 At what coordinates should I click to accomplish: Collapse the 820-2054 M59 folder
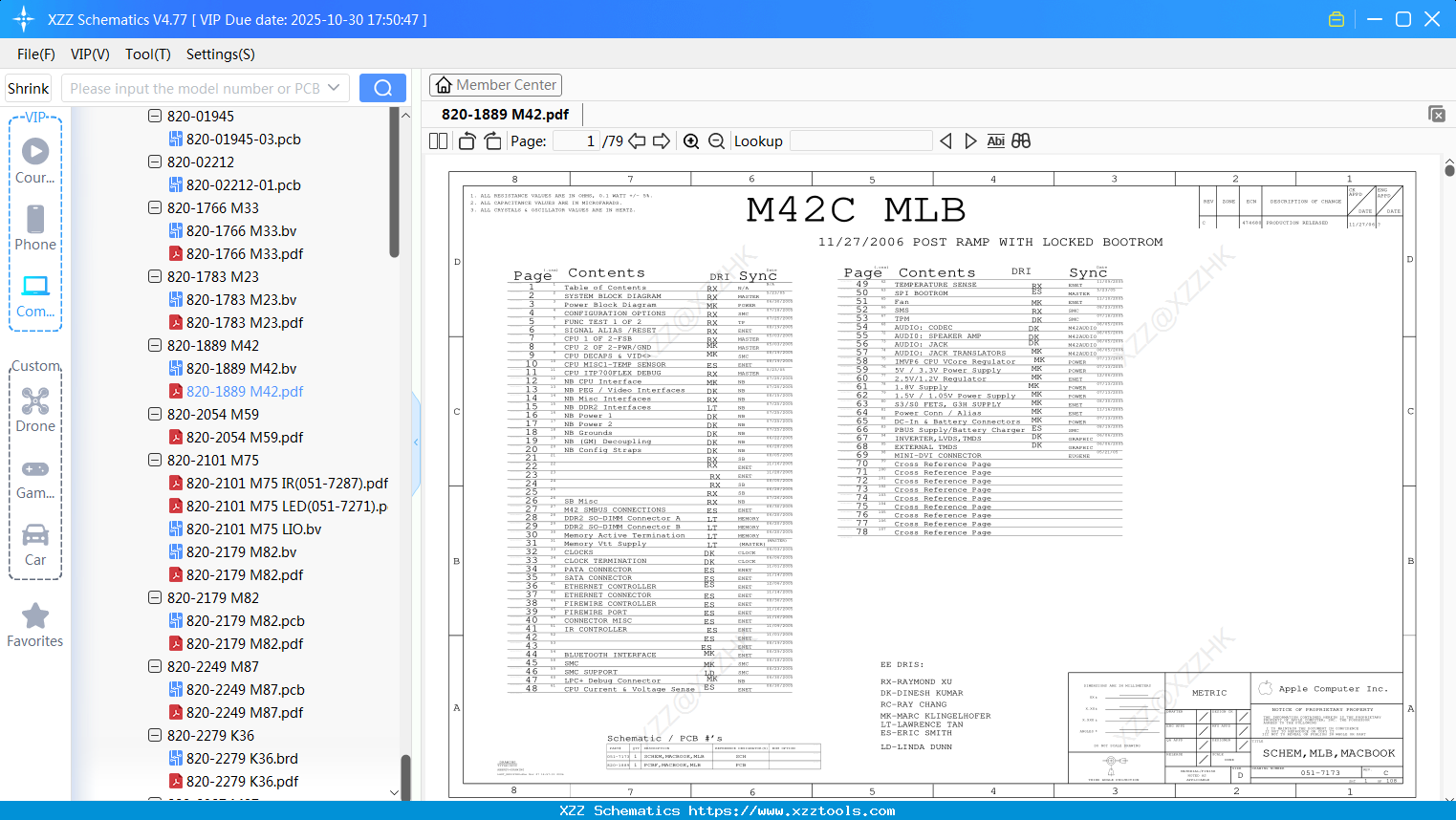[x=155, y=414]
